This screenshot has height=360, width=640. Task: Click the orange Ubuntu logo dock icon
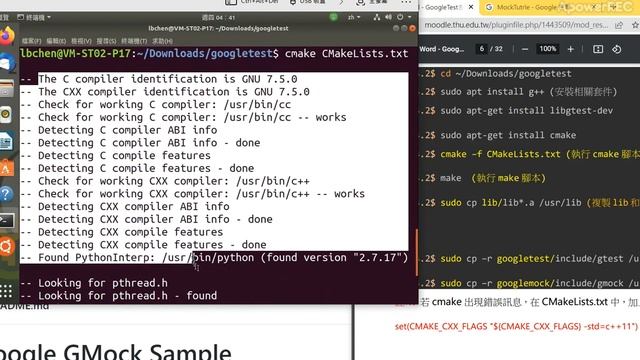(7, 247)
